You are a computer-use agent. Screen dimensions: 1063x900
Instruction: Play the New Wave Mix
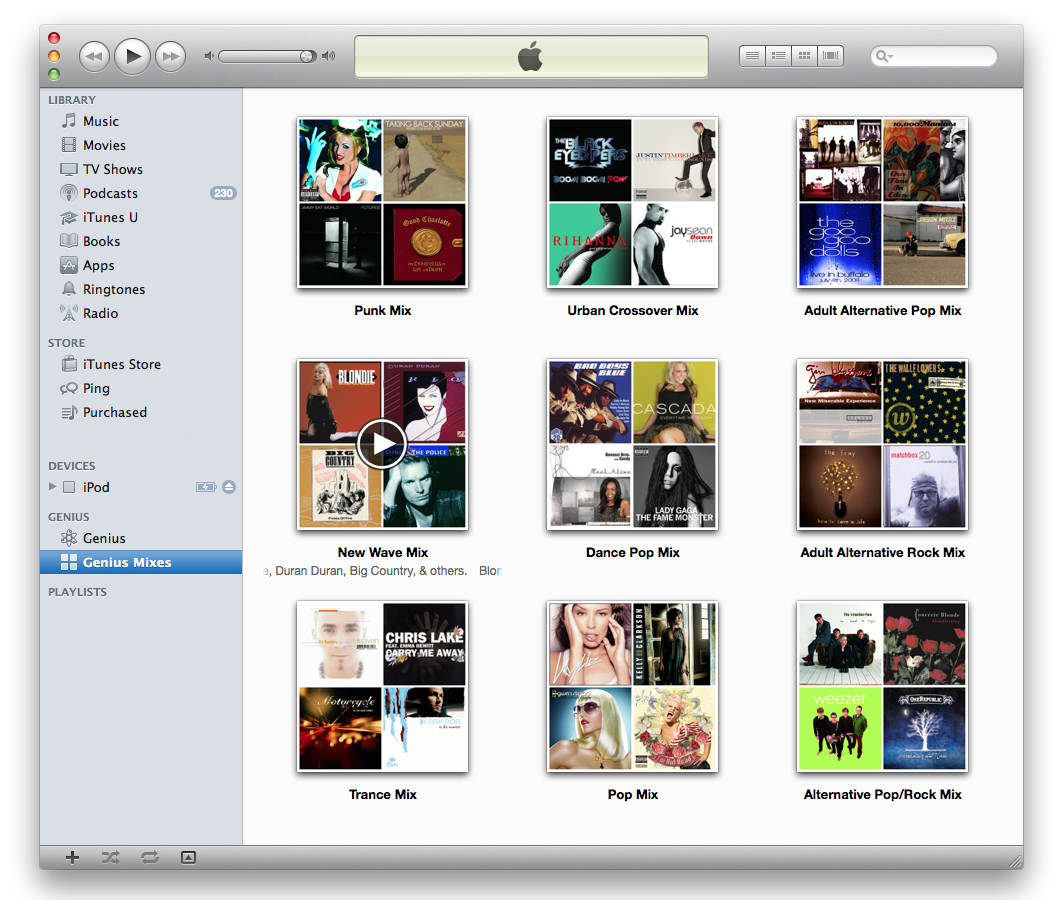pos(382,445)
